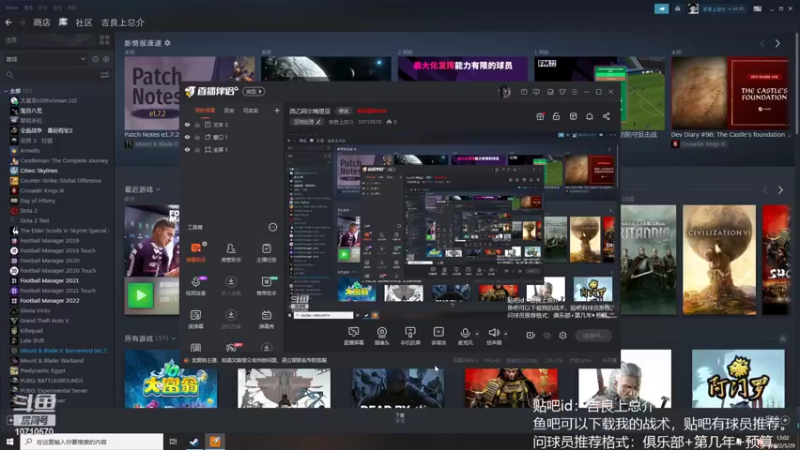Image resolution: width=800 pixels, height=450 pixels.
Task: Open 新情报速递 settings gear in Steam
Action: click(167, 43)
